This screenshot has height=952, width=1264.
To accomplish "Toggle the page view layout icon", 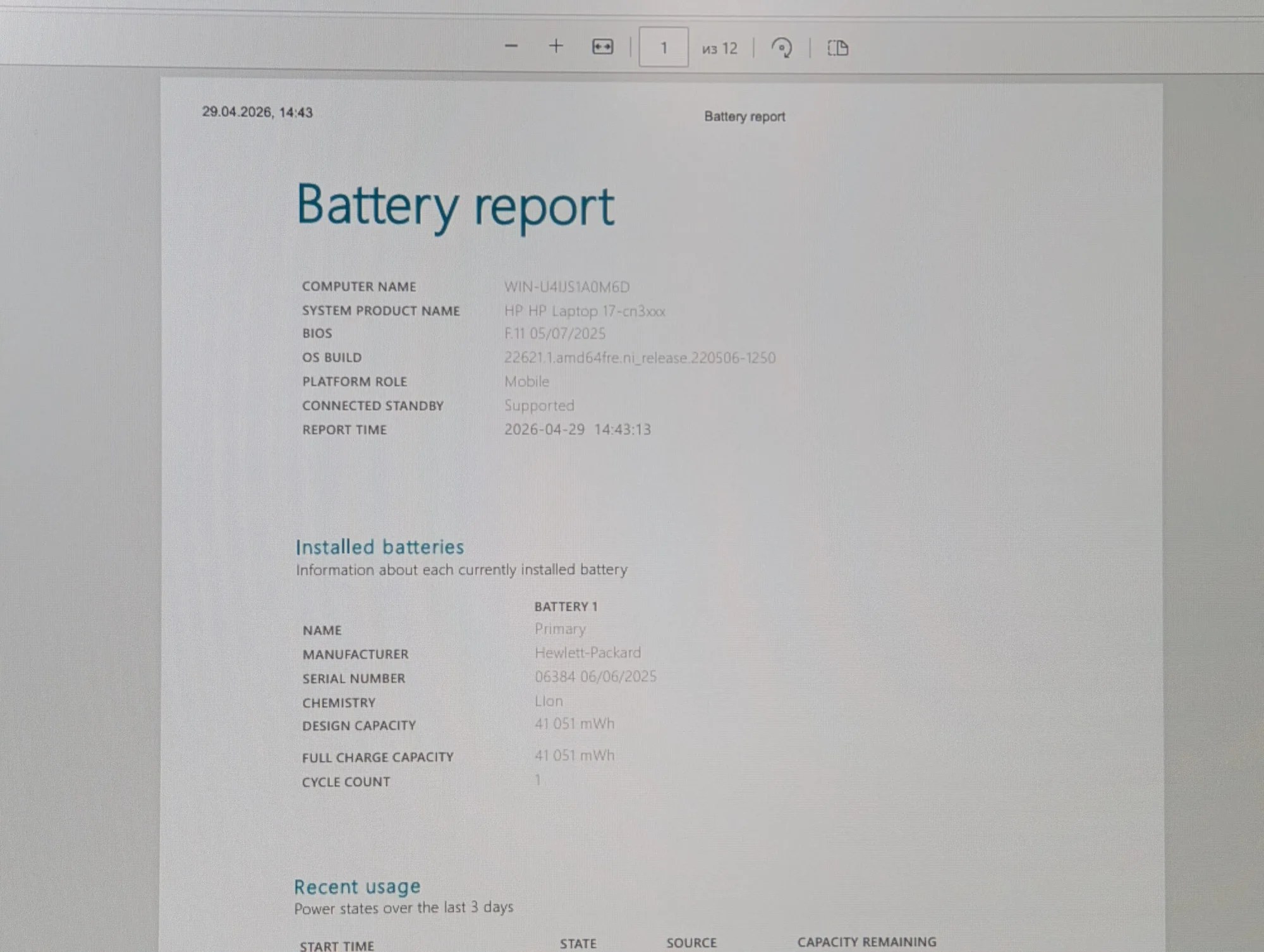I will (x=838, y=48).
